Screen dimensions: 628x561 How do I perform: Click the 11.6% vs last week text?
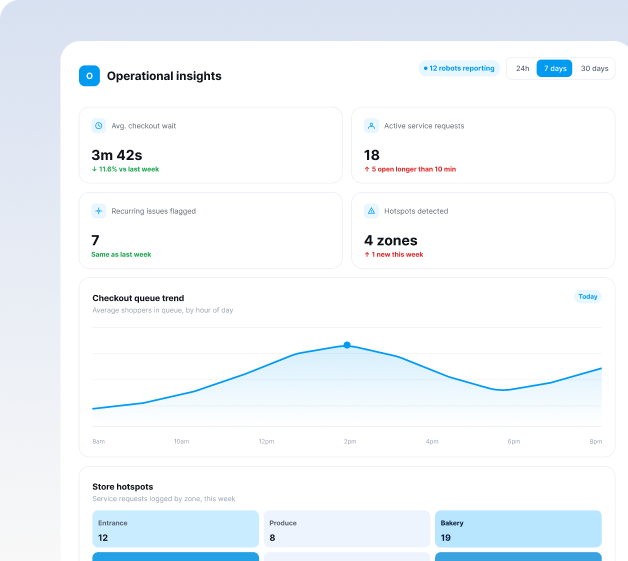tap(125, 169)
